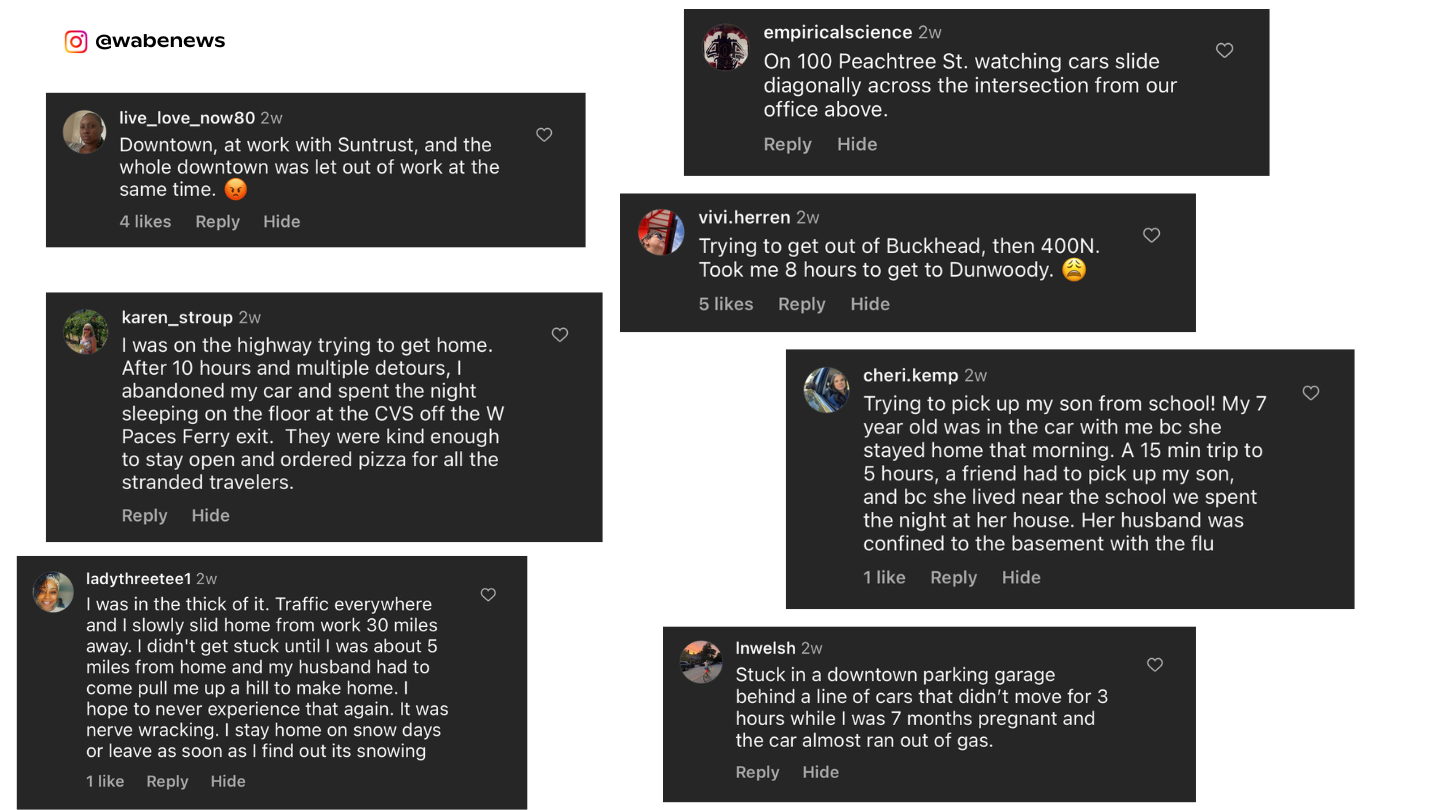The image size is (1440, 810).
Task: Tap heart on ladythreetee1's comment
Action: [488, 595]
